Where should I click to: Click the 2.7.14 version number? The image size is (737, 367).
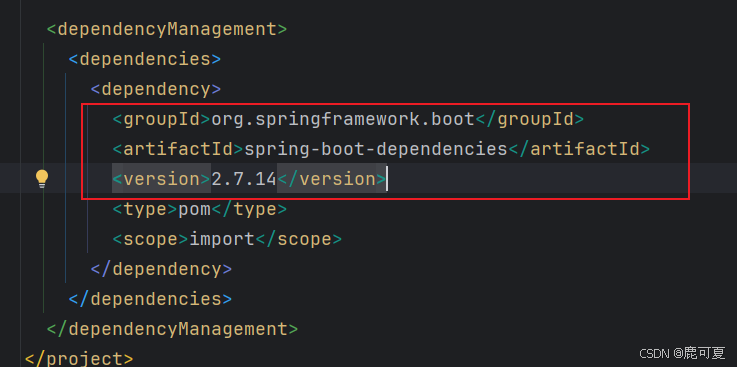[243, 179]
